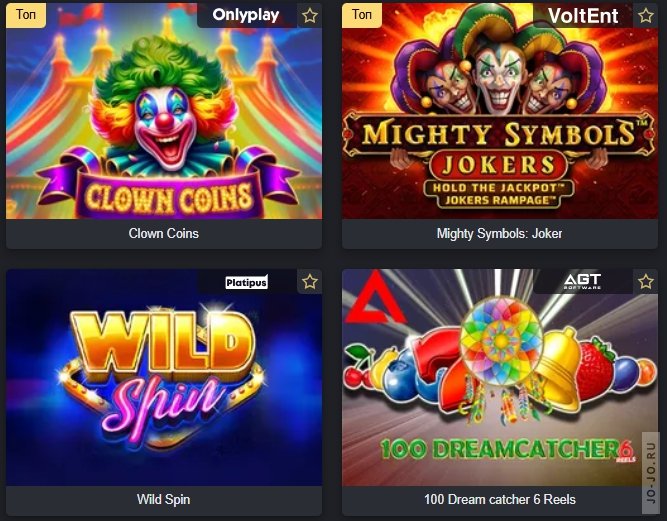
Task: Open the Clown Coins game thumbnail
Action: tap(164, 111)
